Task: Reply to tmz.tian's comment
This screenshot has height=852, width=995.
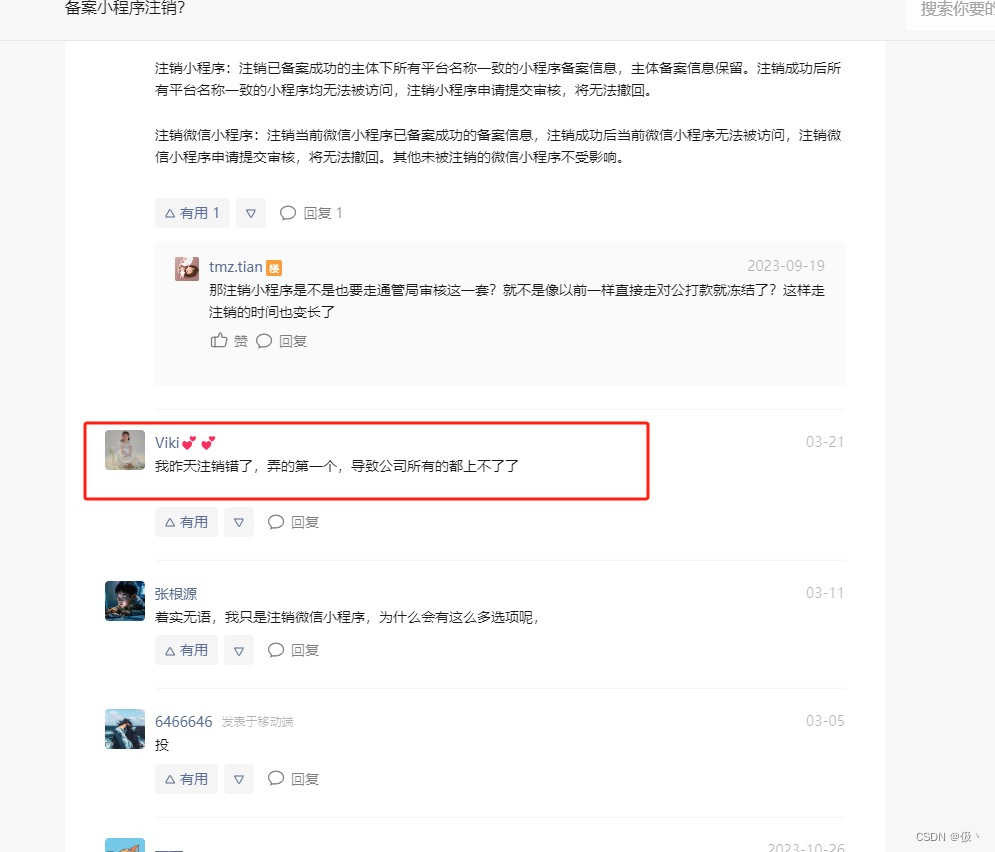Action: [x=281, y=341]
